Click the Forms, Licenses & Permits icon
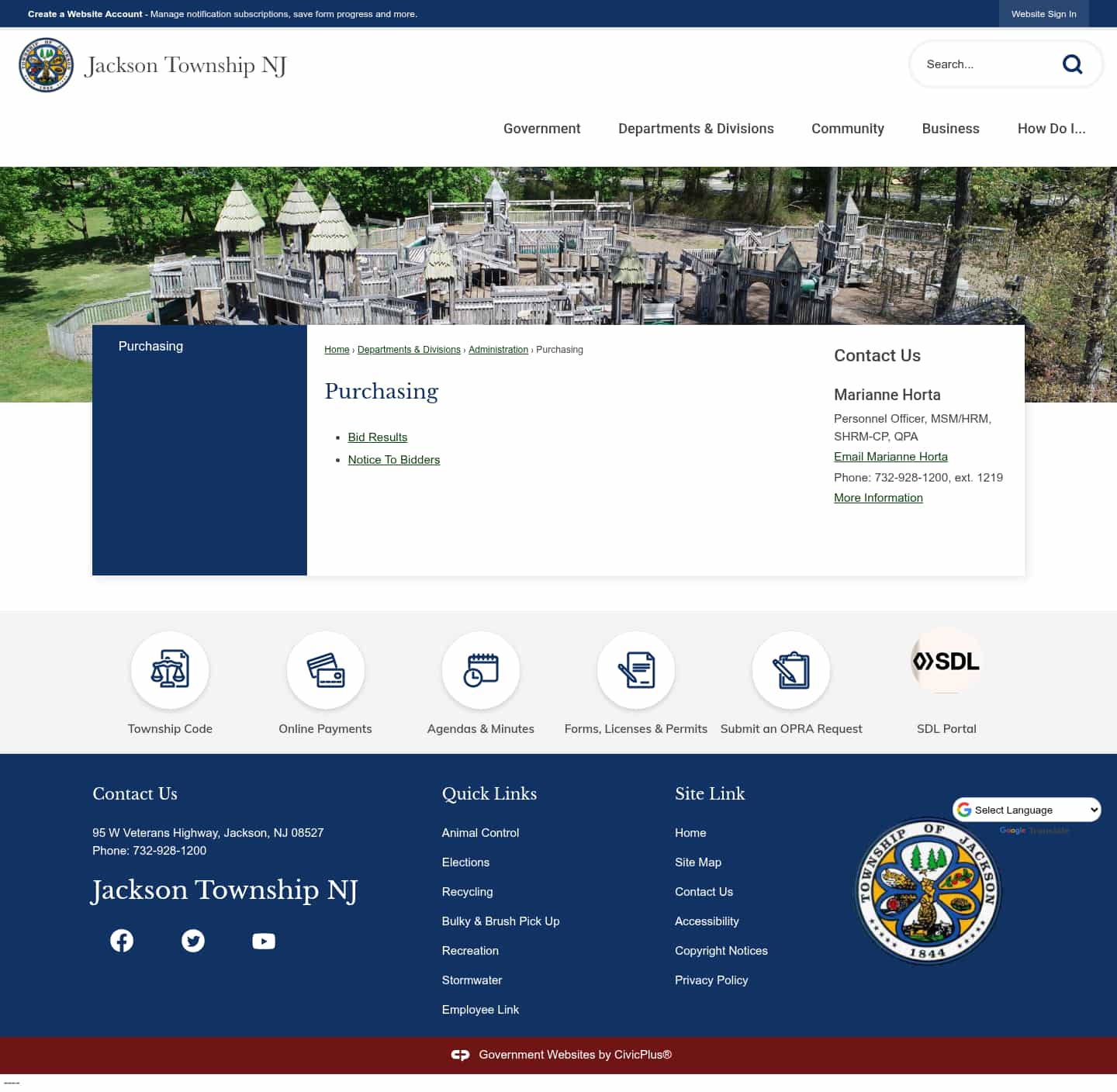 pyautogui.click(x=635, y=670)
